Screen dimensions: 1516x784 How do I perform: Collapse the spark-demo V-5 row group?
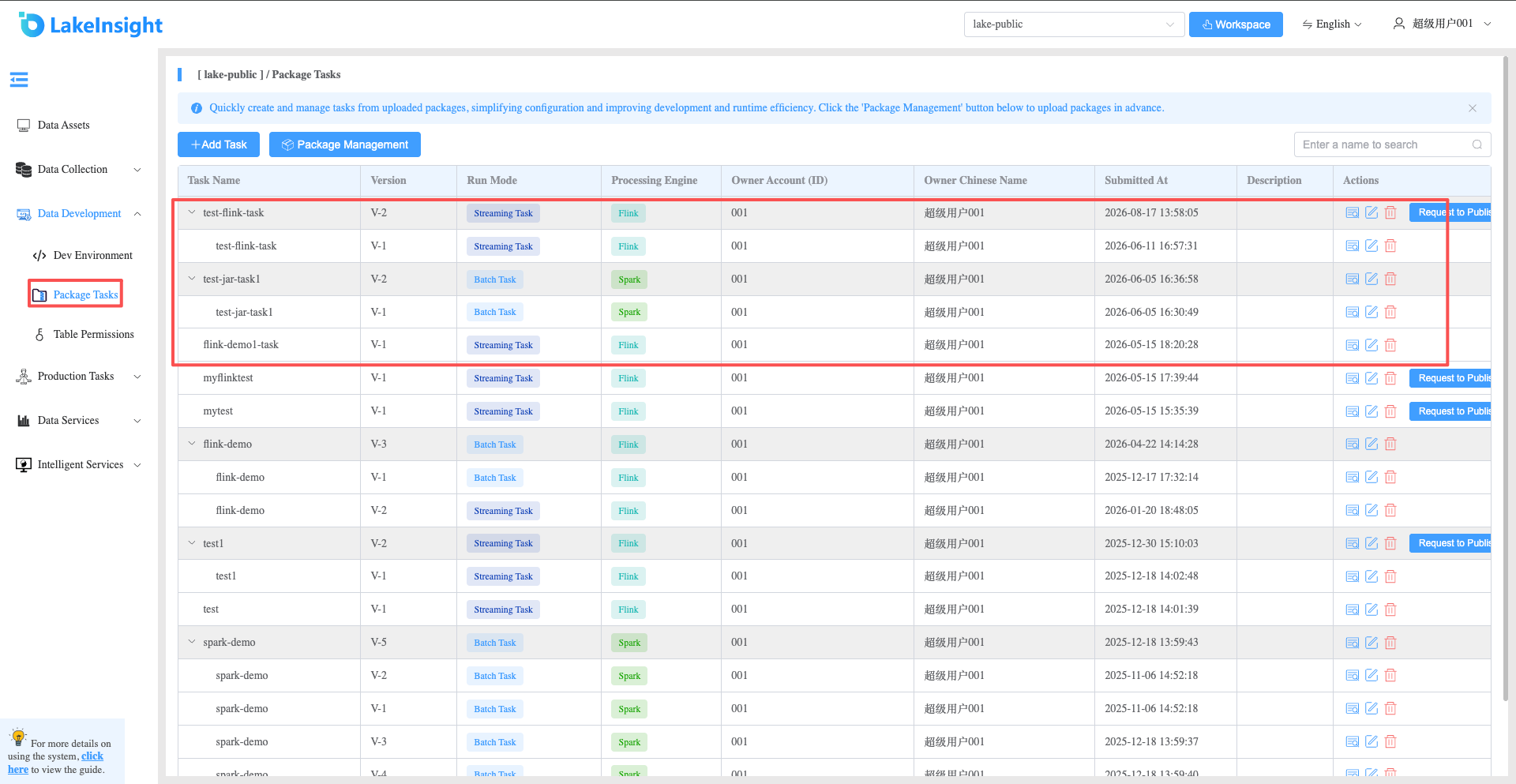click(192, 642)
